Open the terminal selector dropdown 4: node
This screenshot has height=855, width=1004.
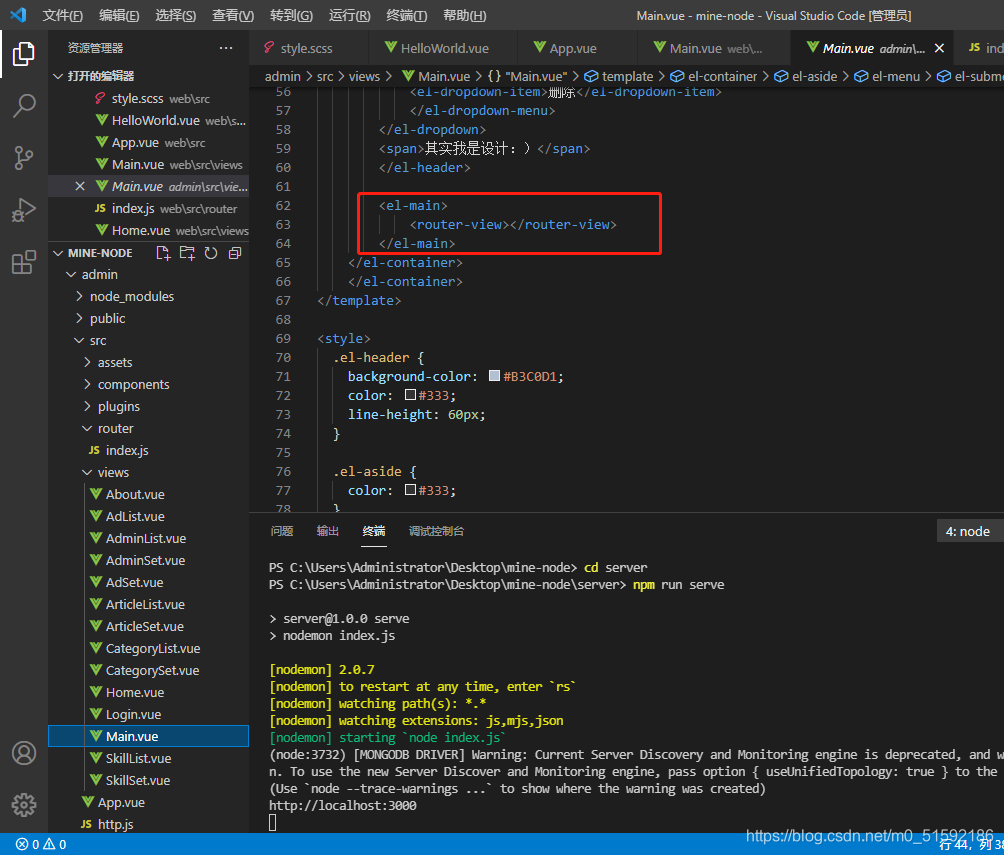tap(968, 531)
